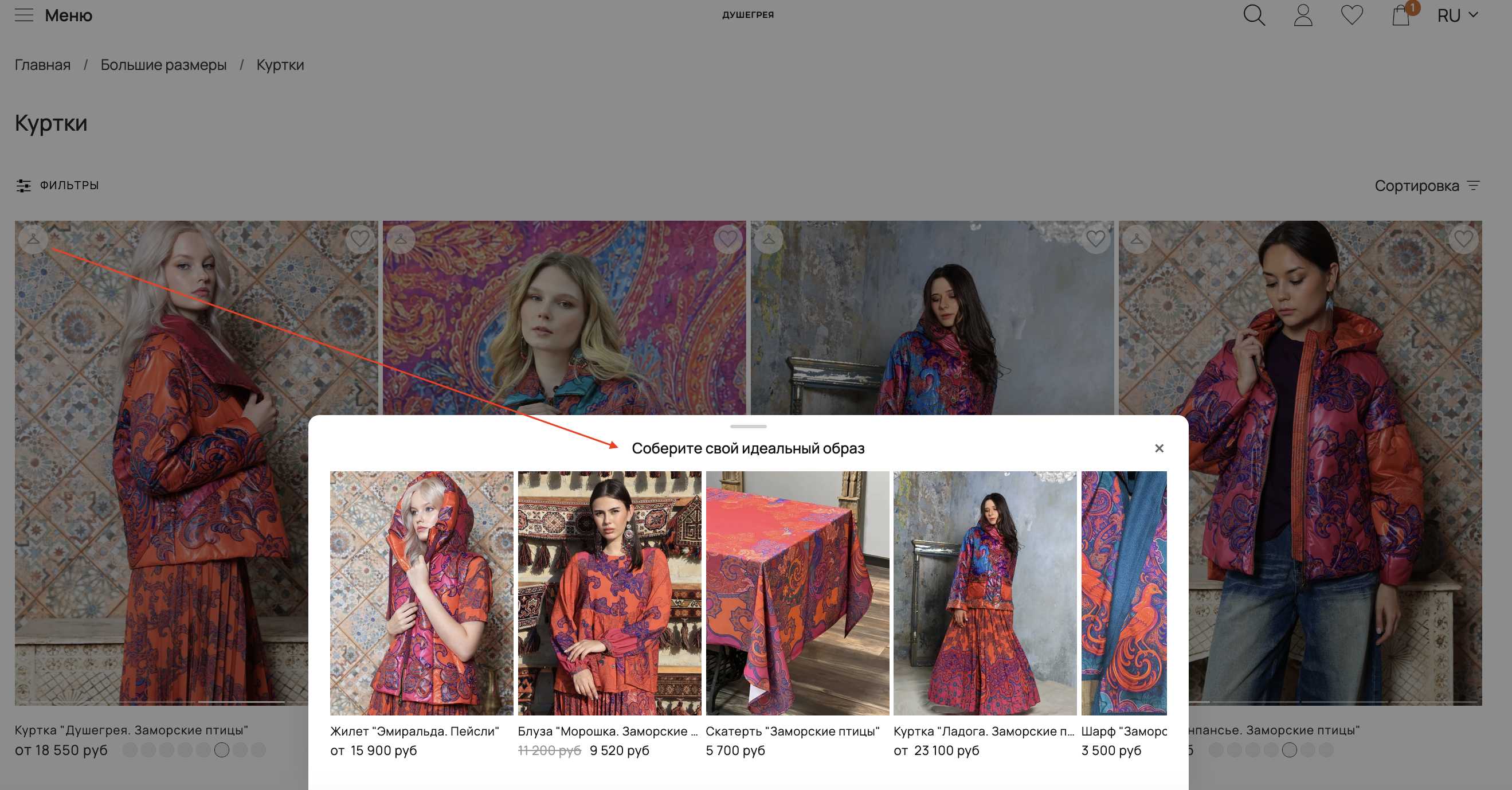Screen dimensions: 1512x790
Task: Open Жилет "Эмиральда. Пейсли" thumbnail
Action: (x=421, y=593)
